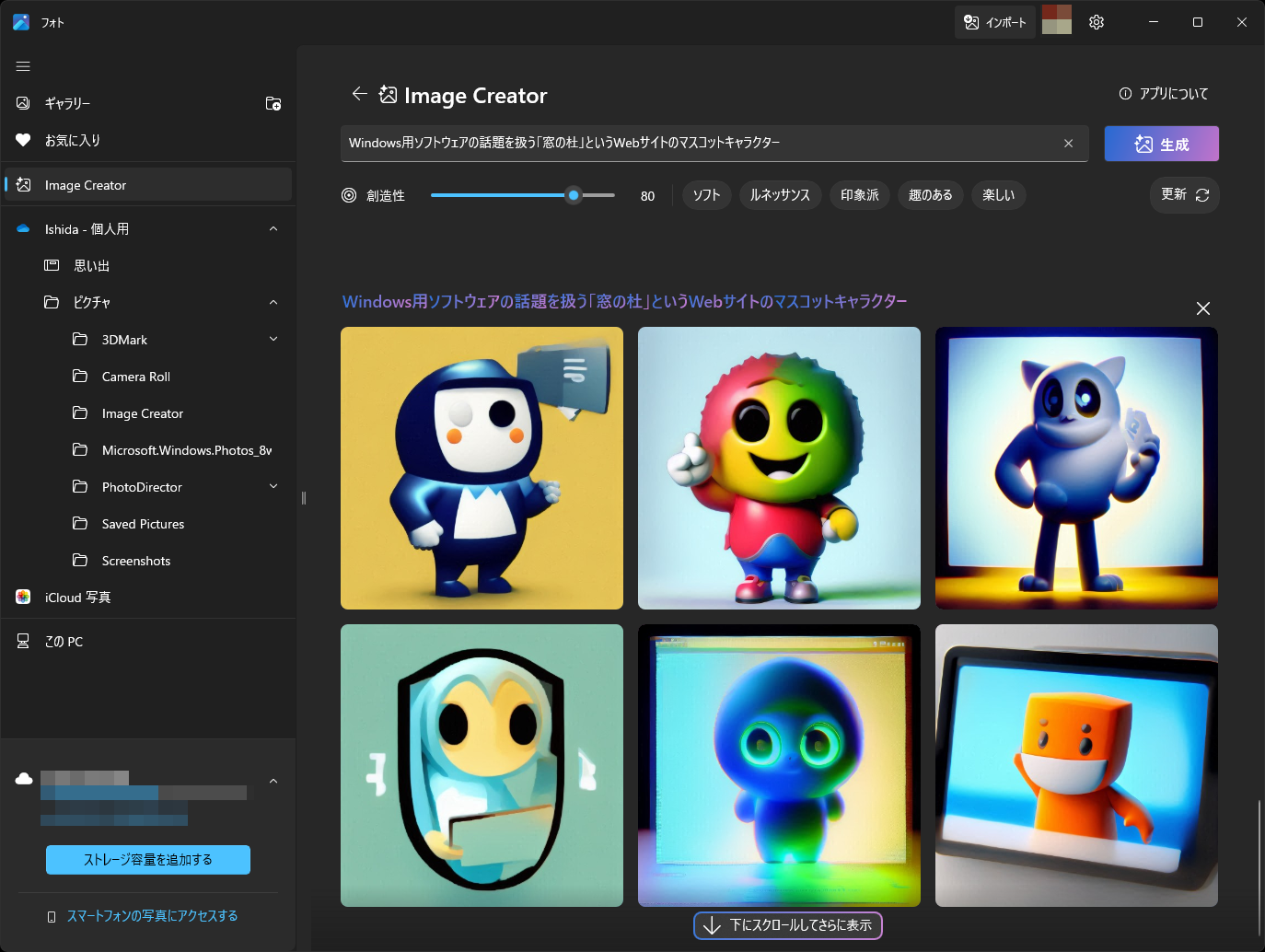Expand the 3DMark folder chevron

[x=273, y=339]
